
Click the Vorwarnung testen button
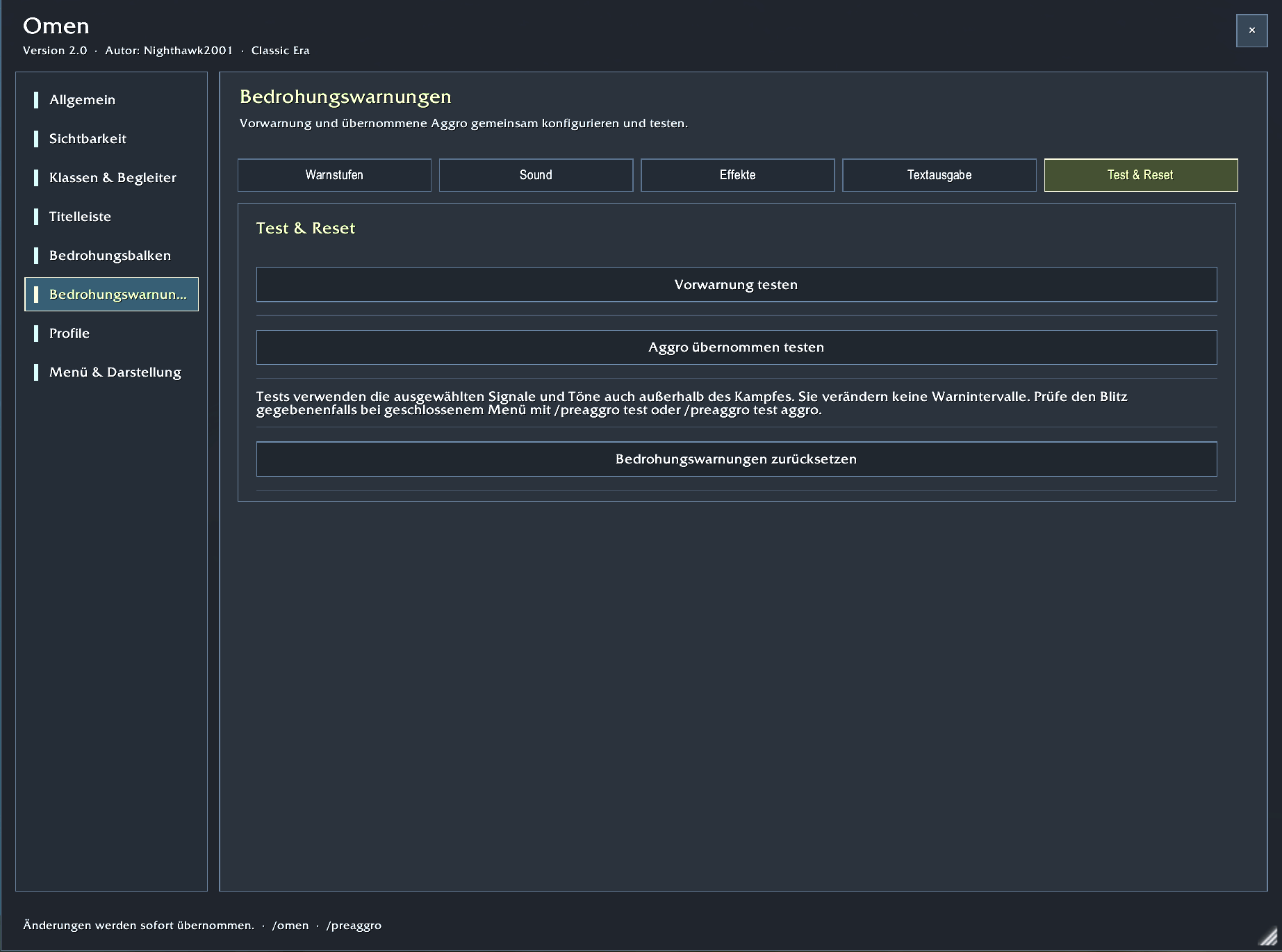pyautogui.click(x=737, y=285)
